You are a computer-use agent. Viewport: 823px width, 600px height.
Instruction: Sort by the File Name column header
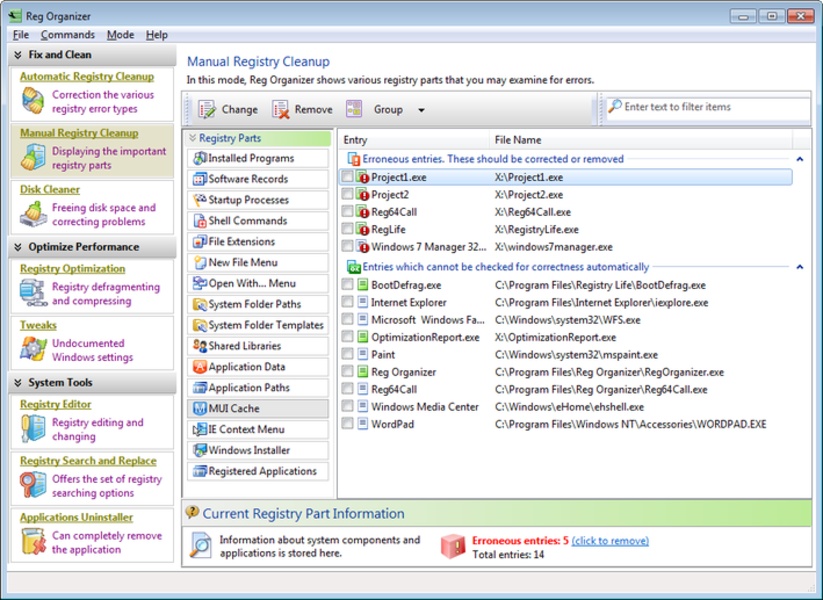coord(641,140)
